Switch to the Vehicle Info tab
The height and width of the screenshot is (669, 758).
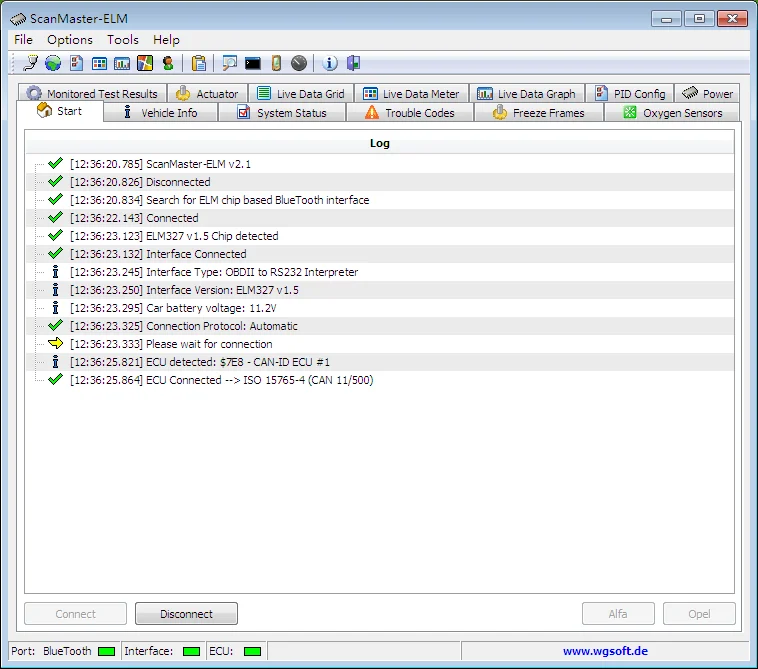pyautogui.click(x=160, y=113)
